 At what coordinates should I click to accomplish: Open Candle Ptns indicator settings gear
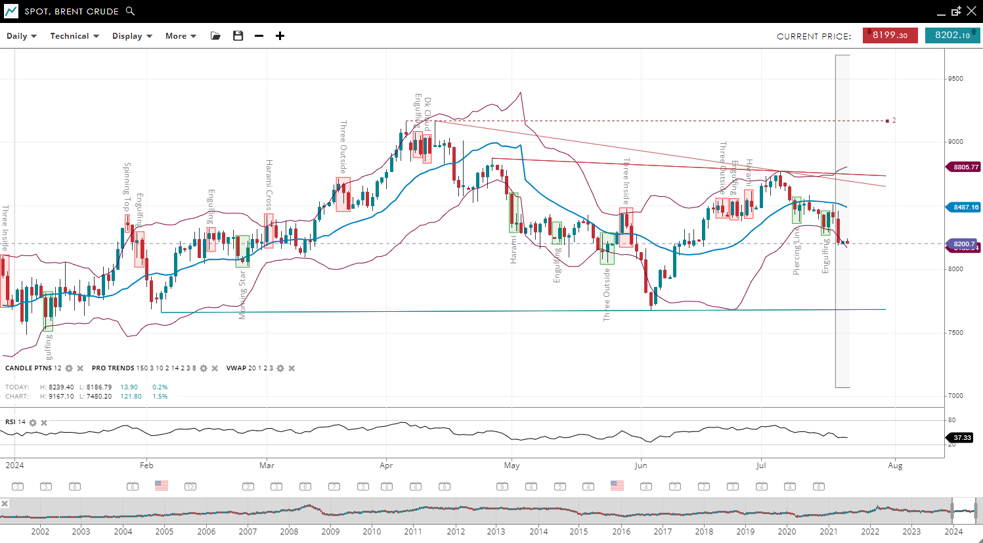[69, 369]
